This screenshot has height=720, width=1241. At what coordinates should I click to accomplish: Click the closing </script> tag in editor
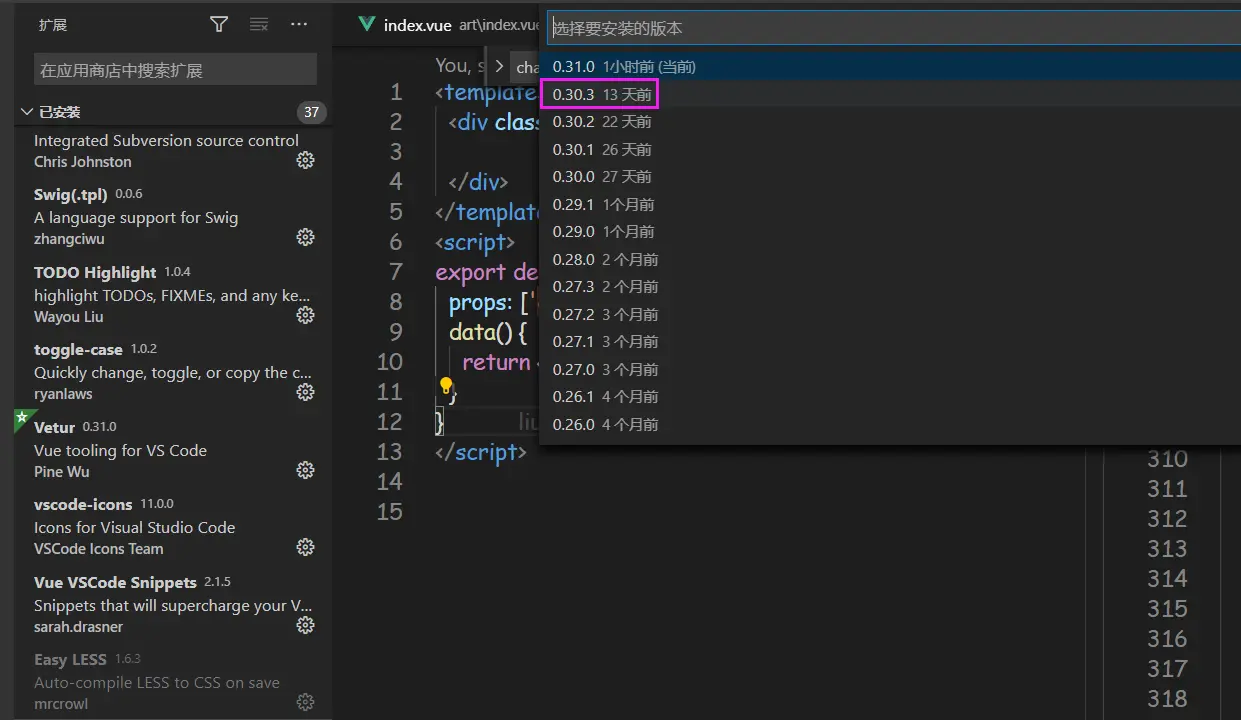pos(480,452)
